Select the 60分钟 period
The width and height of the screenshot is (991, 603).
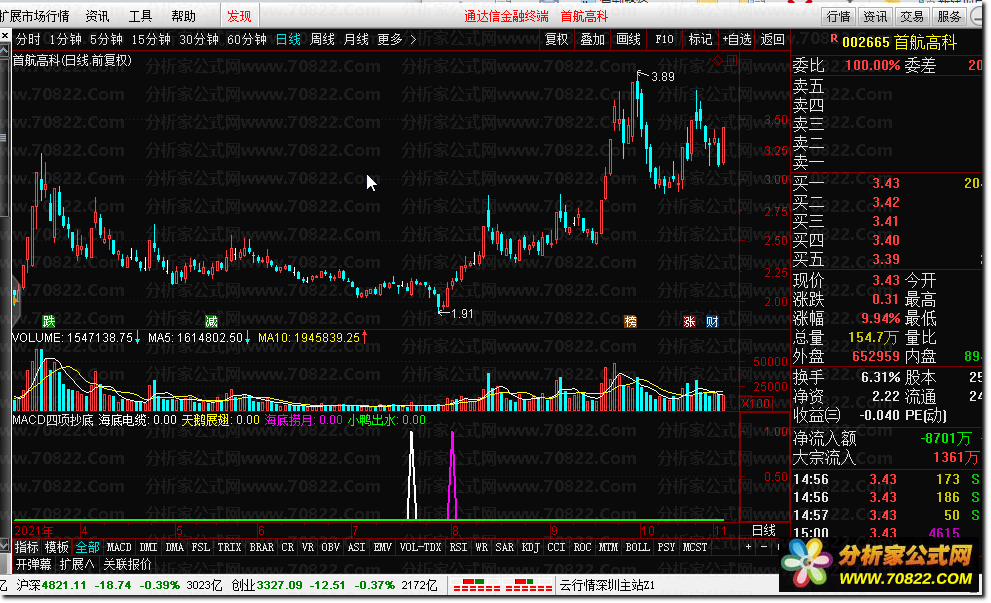[x=246, y=39]
